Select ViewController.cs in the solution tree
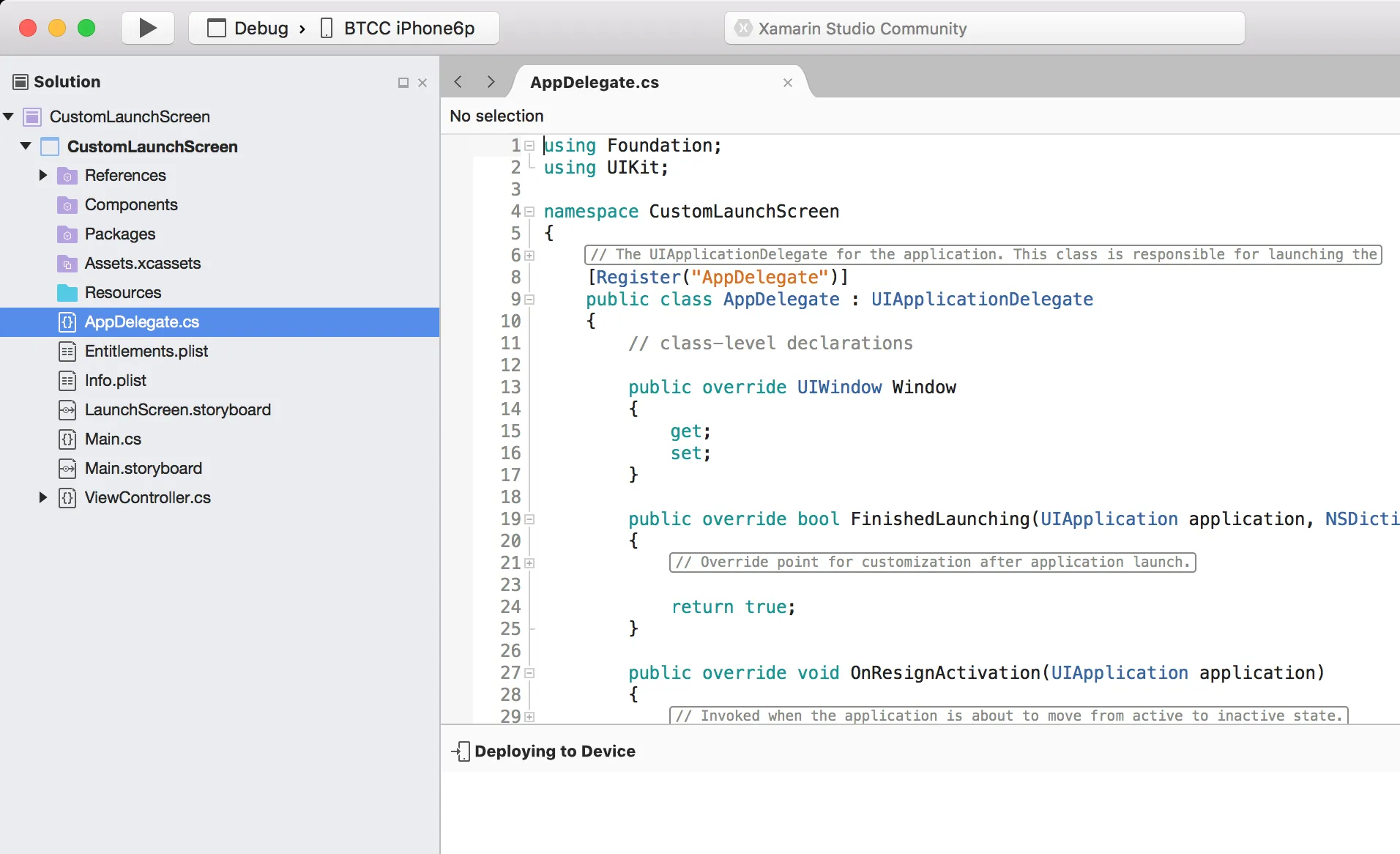 click(x=148, y=497)
